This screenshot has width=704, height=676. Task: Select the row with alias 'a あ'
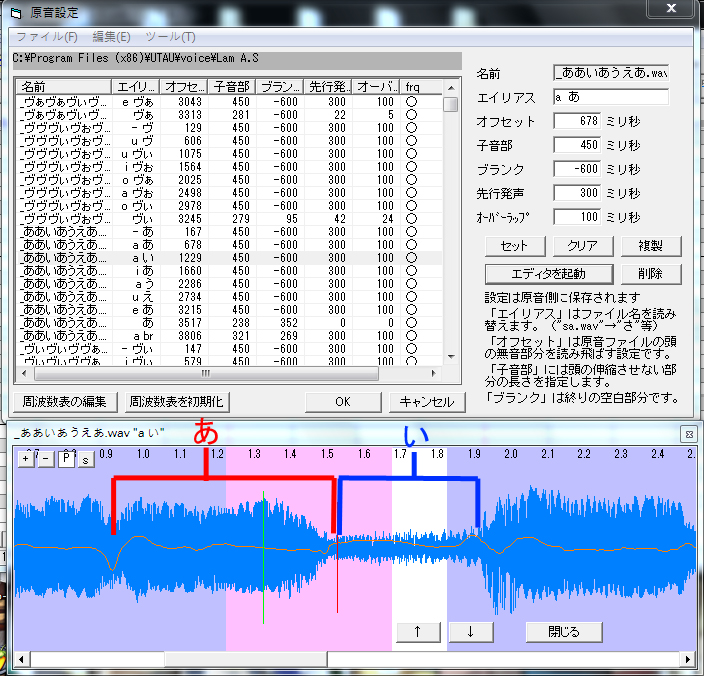pyautogui.click(x=229, y=245)
